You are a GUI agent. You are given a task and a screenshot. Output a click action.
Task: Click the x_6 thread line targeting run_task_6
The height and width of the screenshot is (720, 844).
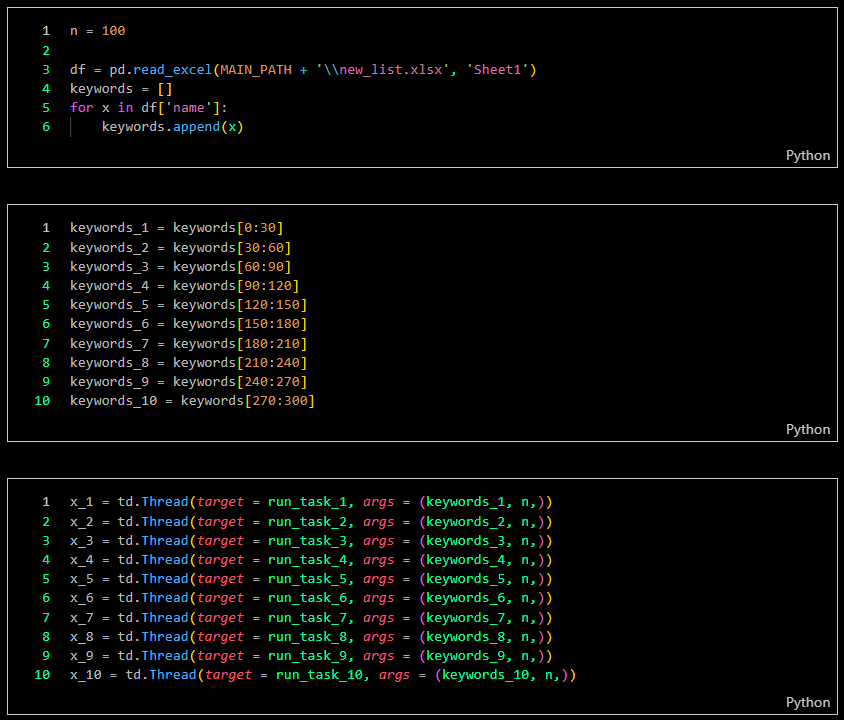tap(311, 597)
